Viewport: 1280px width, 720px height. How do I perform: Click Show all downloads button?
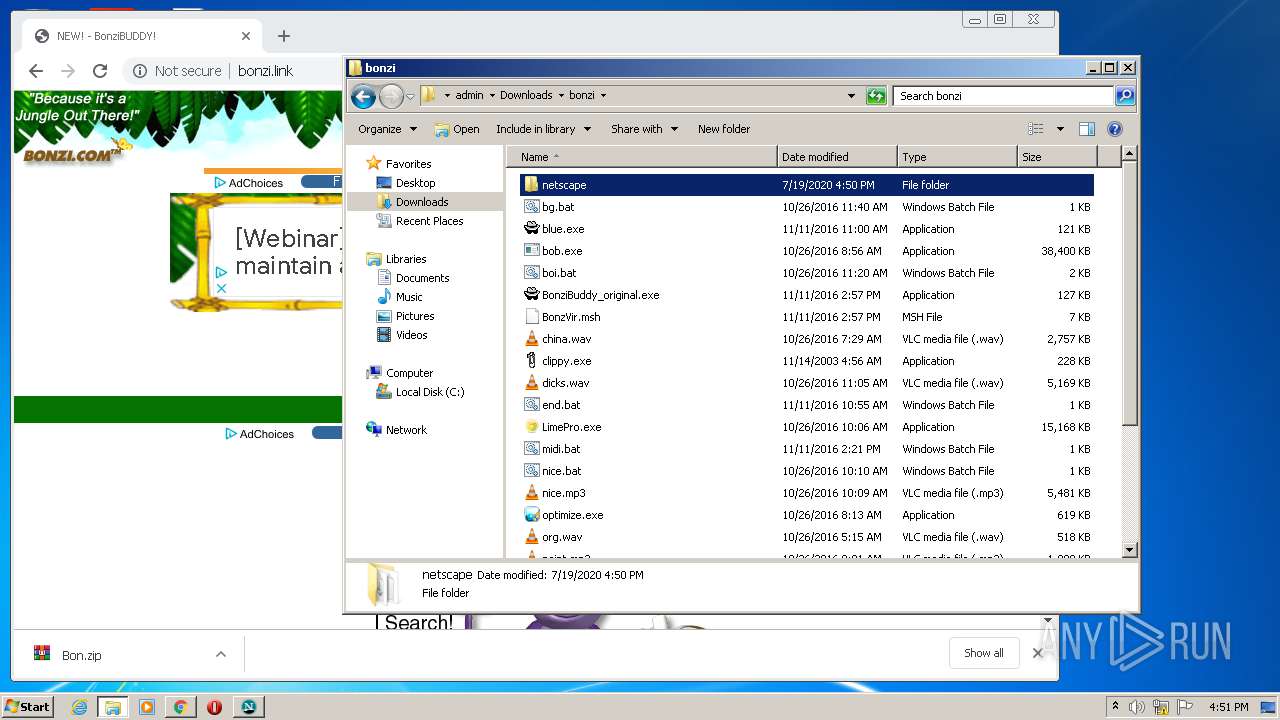point(984,653)
